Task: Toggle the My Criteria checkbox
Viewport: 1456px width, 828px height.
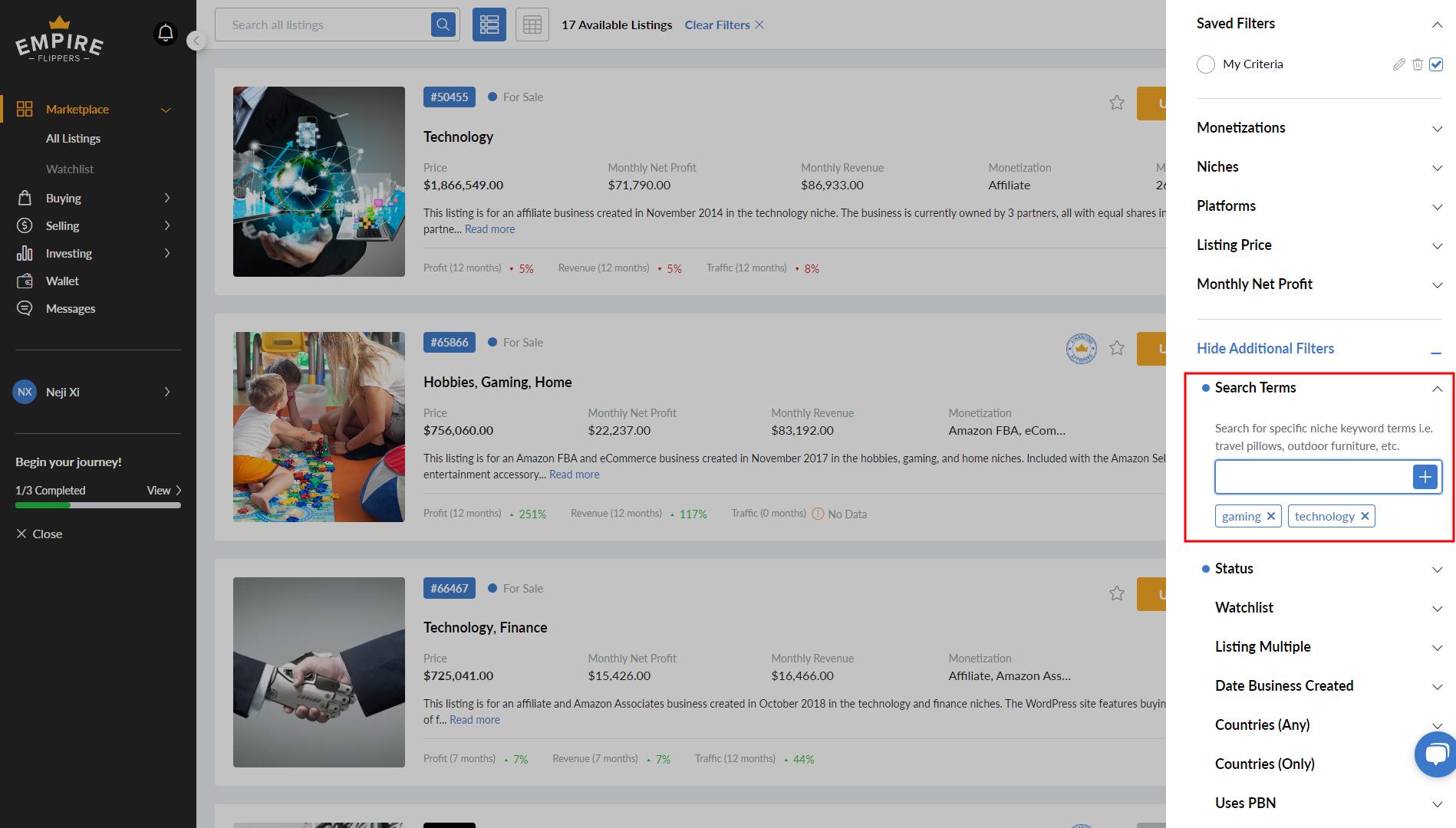Action: pos(1436,64)
